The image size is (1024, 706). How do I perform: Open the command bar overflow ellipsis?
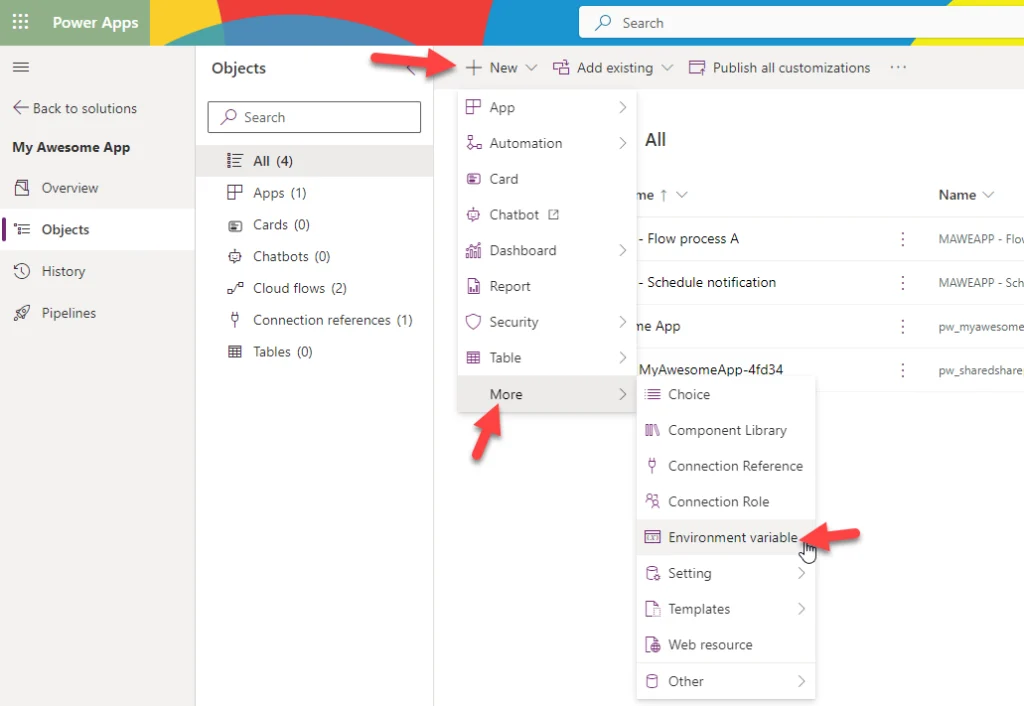(x=898, y=67)
